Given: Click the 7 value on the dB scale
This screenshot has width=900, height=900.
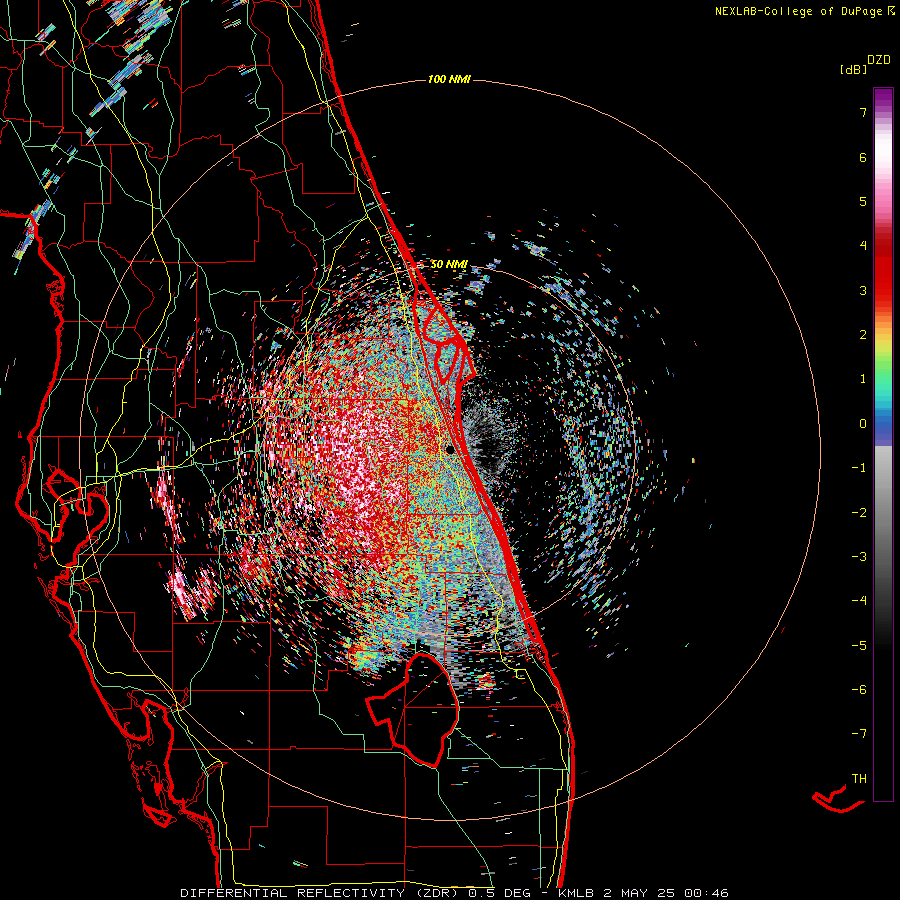Looking at the screenshot, I should 863,112.
